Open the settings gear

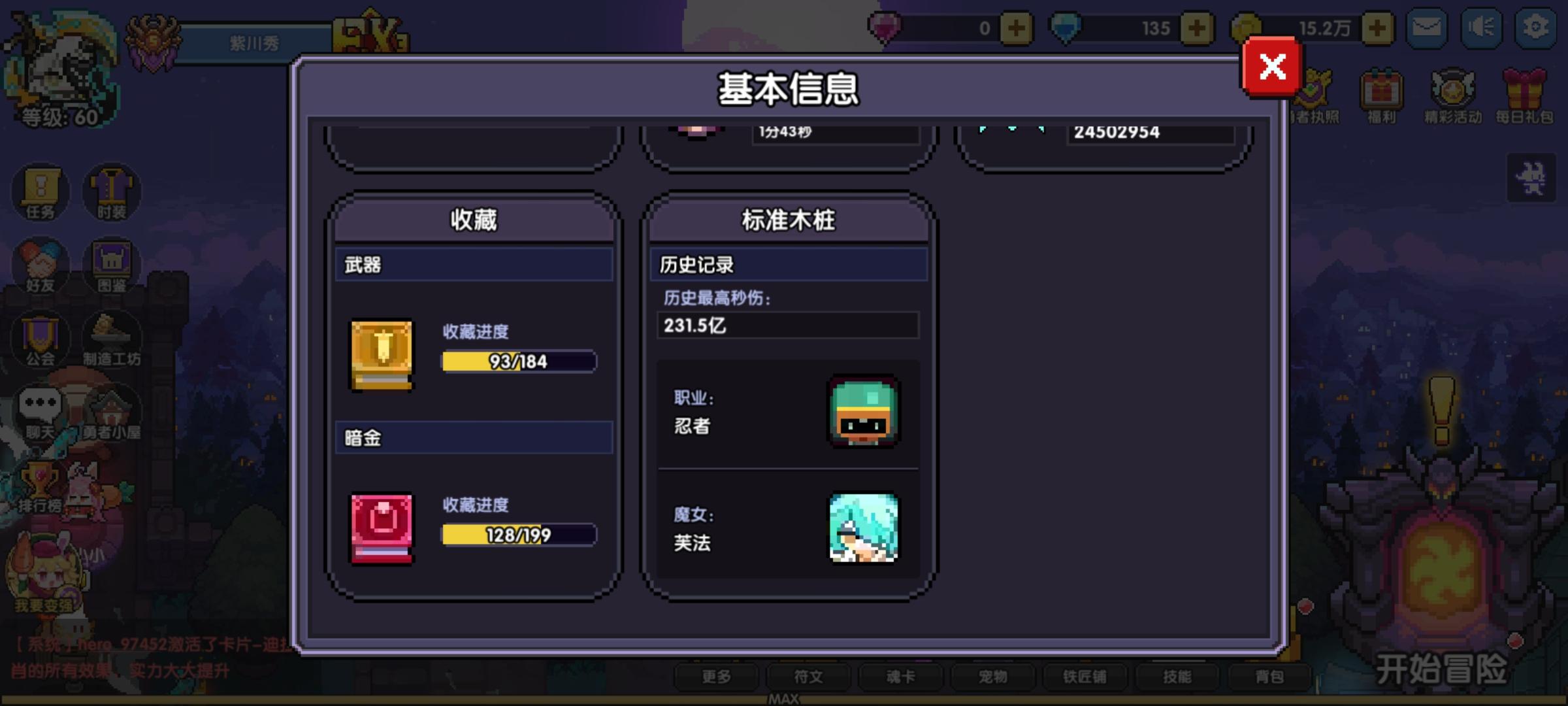1535,27
